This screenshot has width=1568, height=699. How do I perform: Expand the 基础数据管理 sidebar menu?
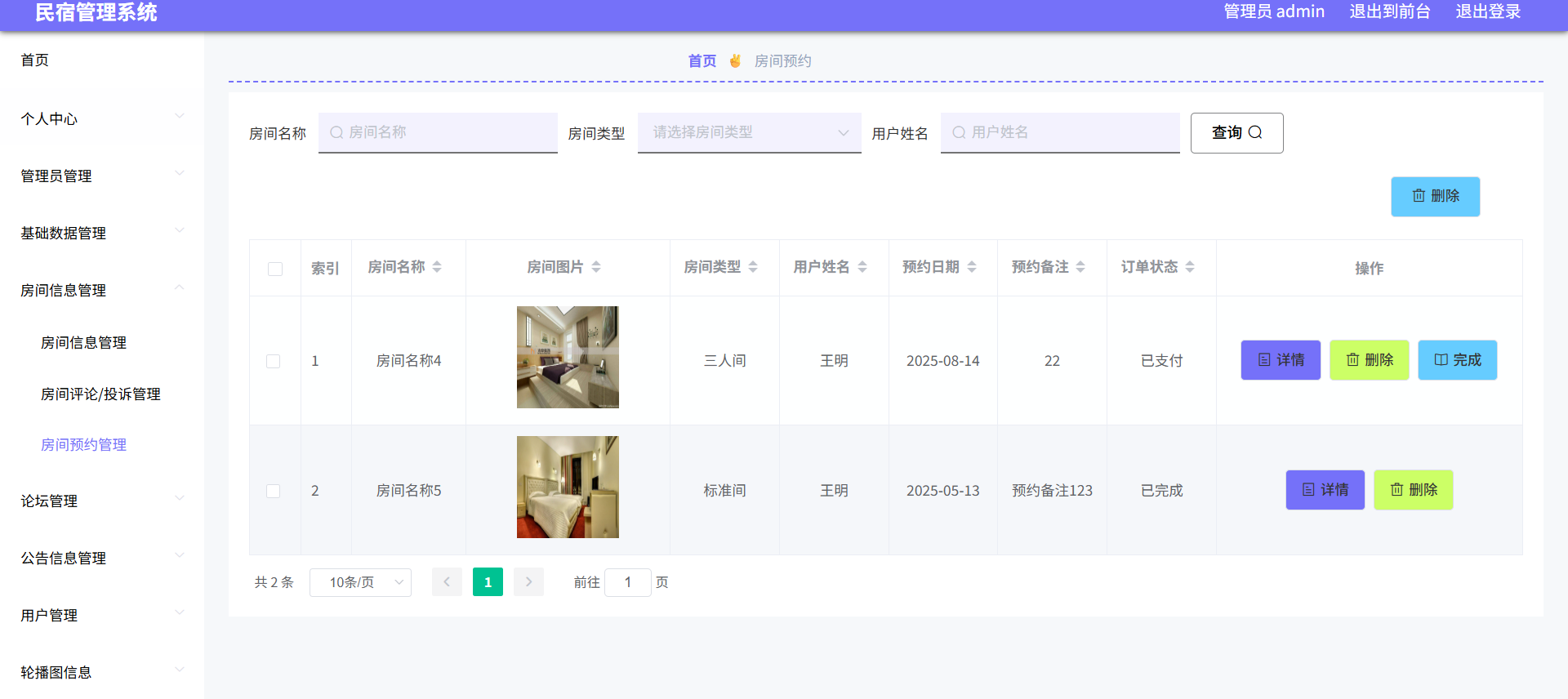click(x=102, y=233)
